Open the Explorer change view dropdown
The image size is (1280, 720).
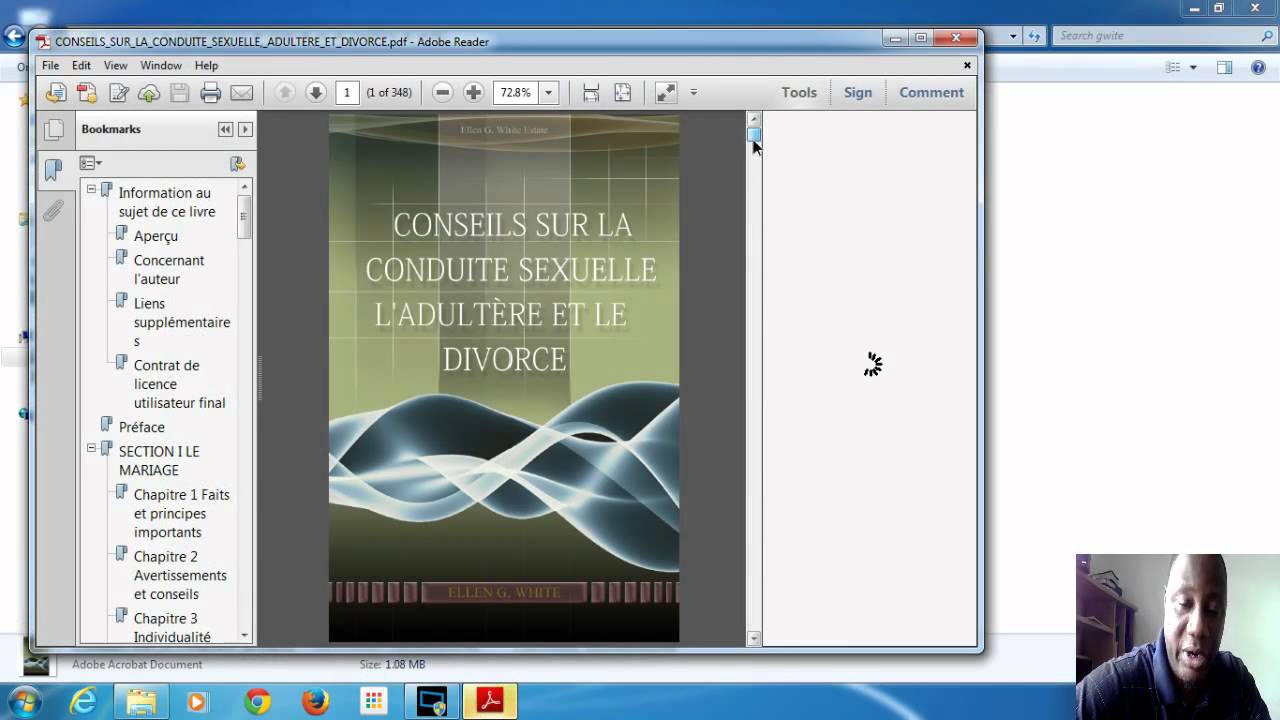1193,68
